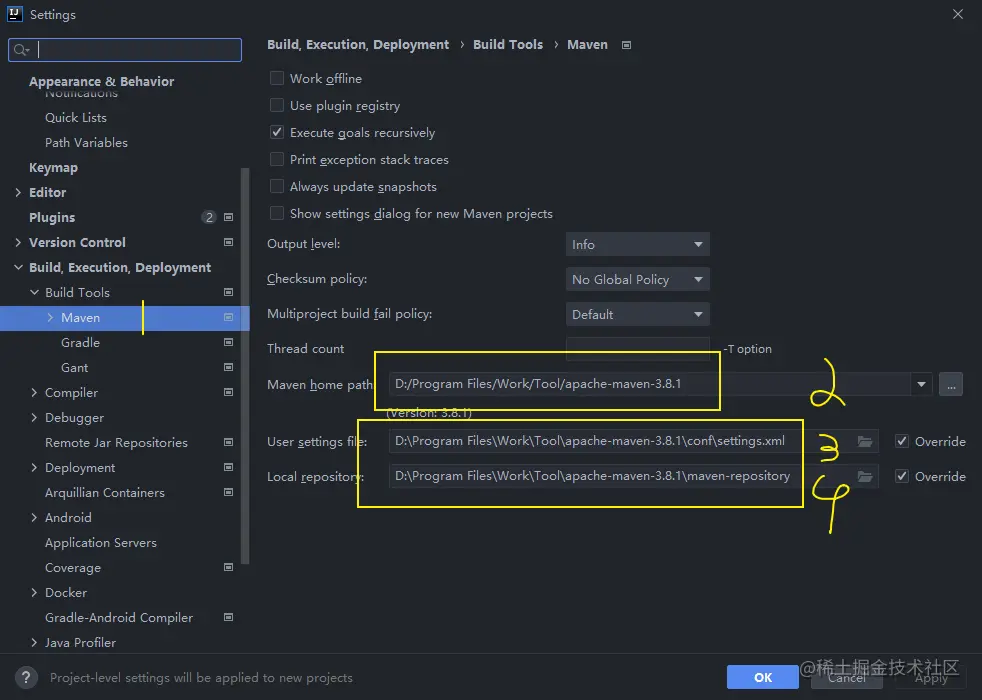The width and height of the screenshot is (982, 700).
Task: Click the Apply button
Action: point(931,677)
